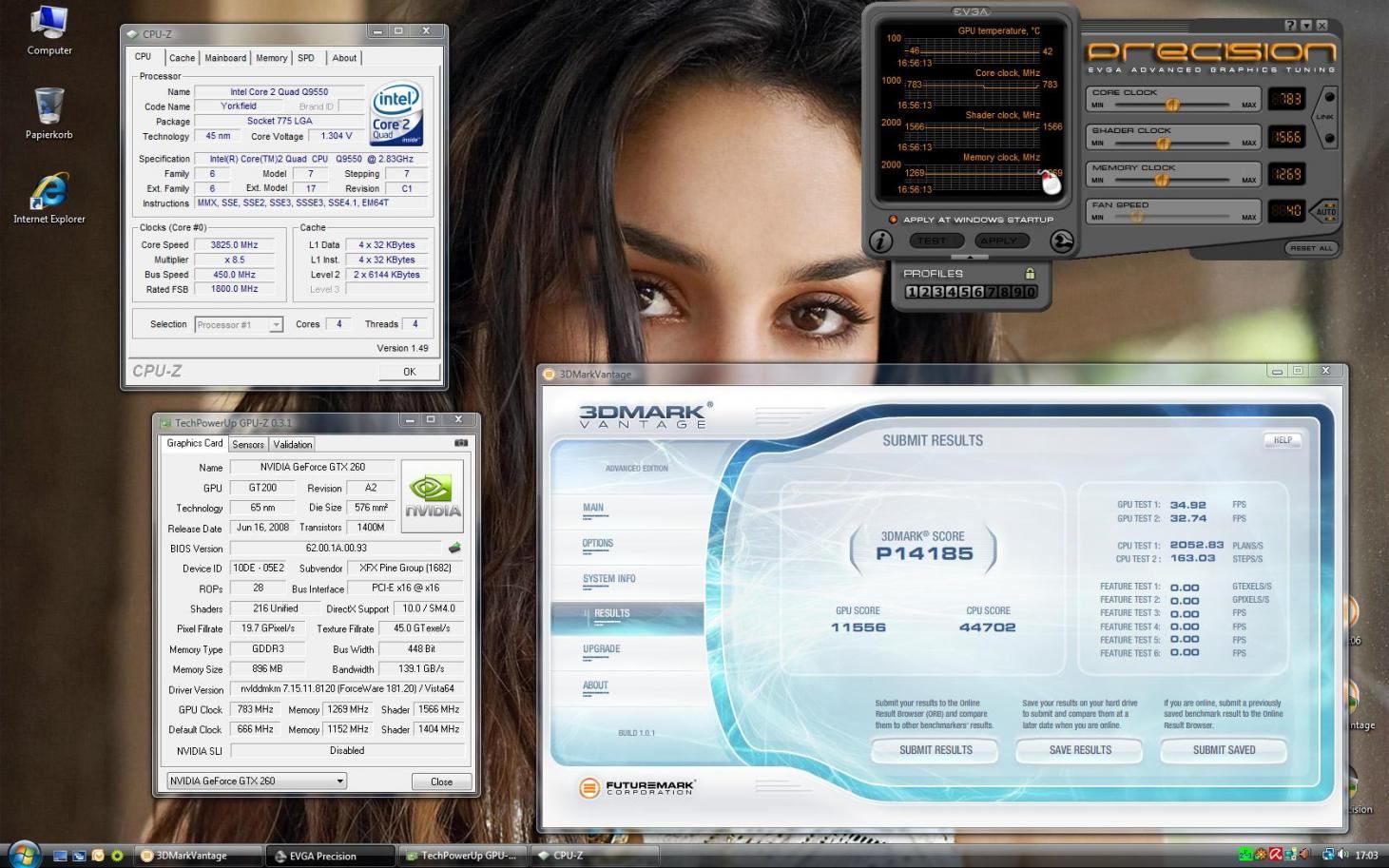Click the Show Desktop quick launch icon
This screenshot has height=868, width=1389.
coord(60,856)
